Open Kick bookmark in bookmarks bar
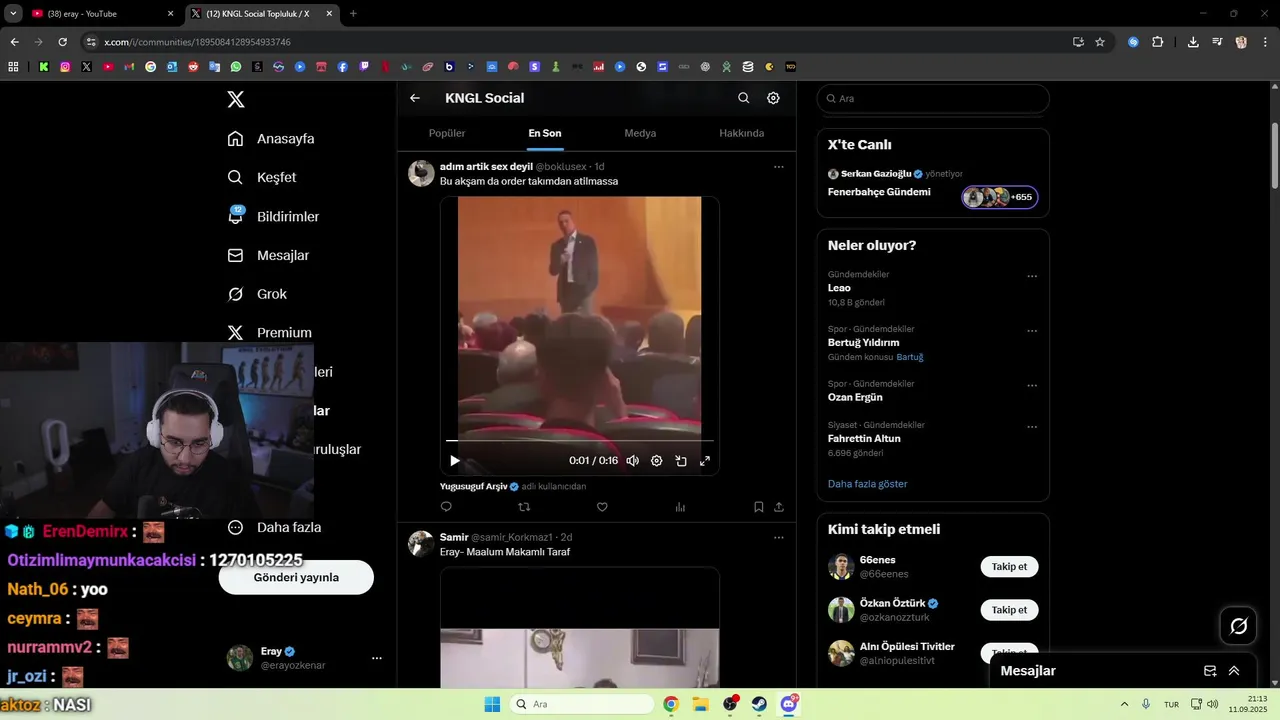 pyautogui.click(x=44, y=67)
